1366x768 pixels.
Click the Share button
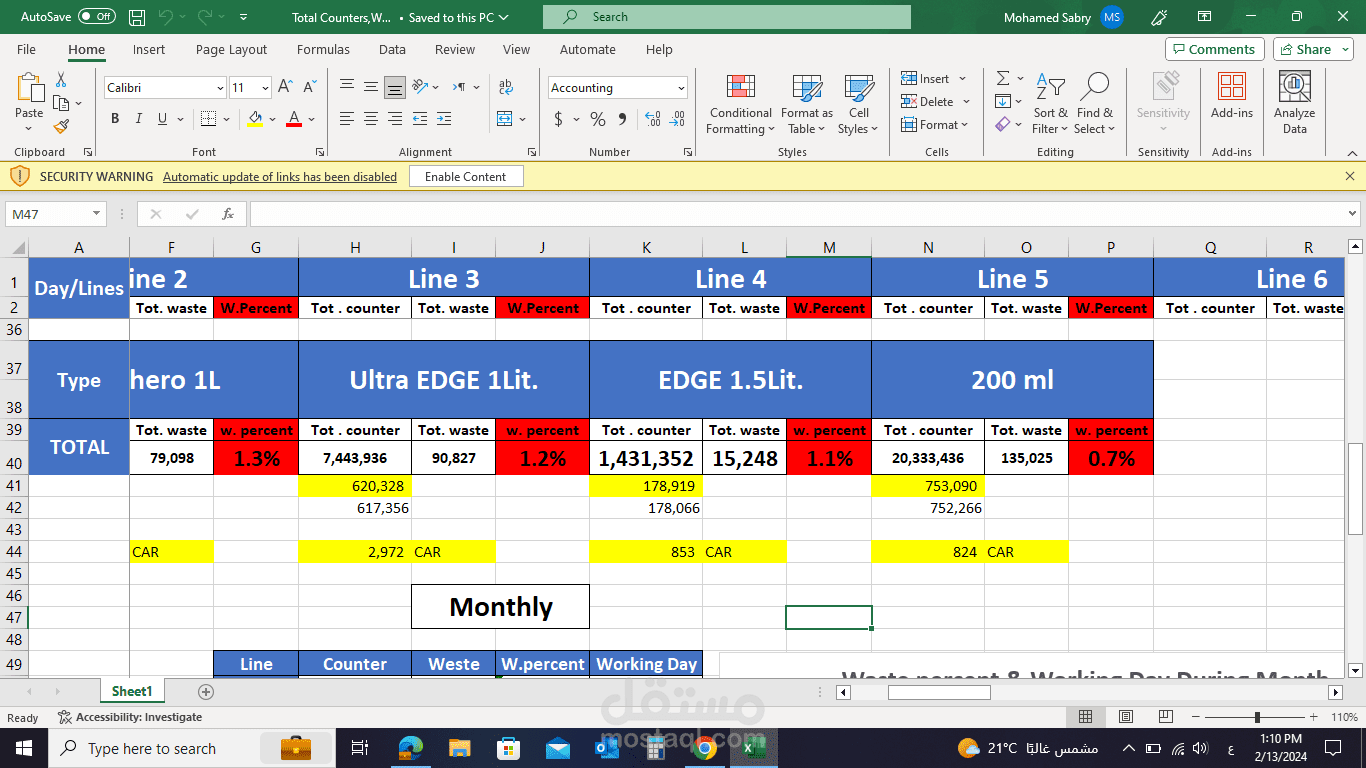point(1312,49)
